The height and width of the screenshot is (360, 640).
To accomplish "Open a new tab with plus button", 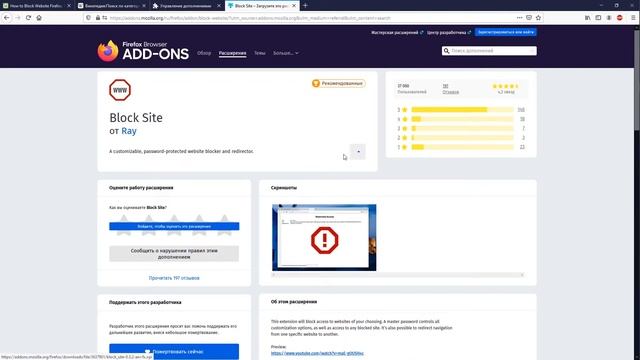I will (x=305, y=6).
